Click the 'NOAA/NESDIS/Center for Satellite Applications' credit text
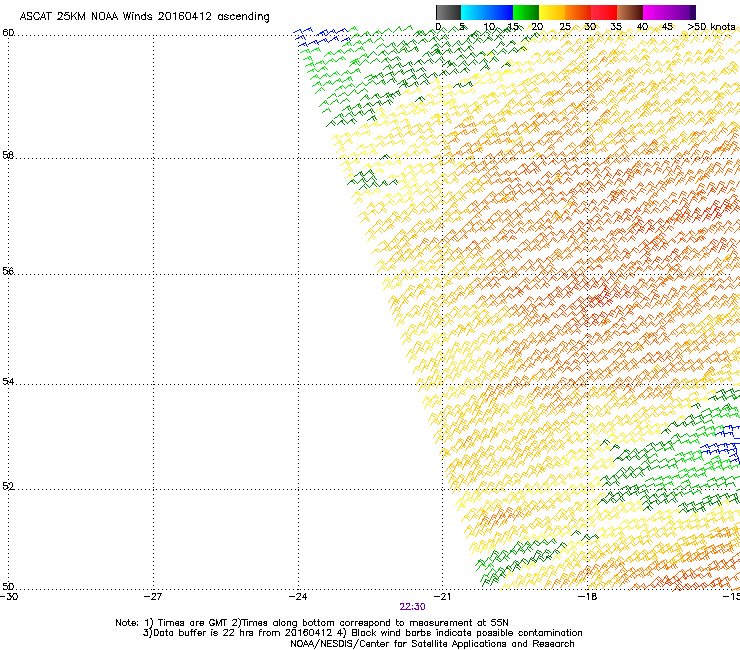 click(432, 644)
